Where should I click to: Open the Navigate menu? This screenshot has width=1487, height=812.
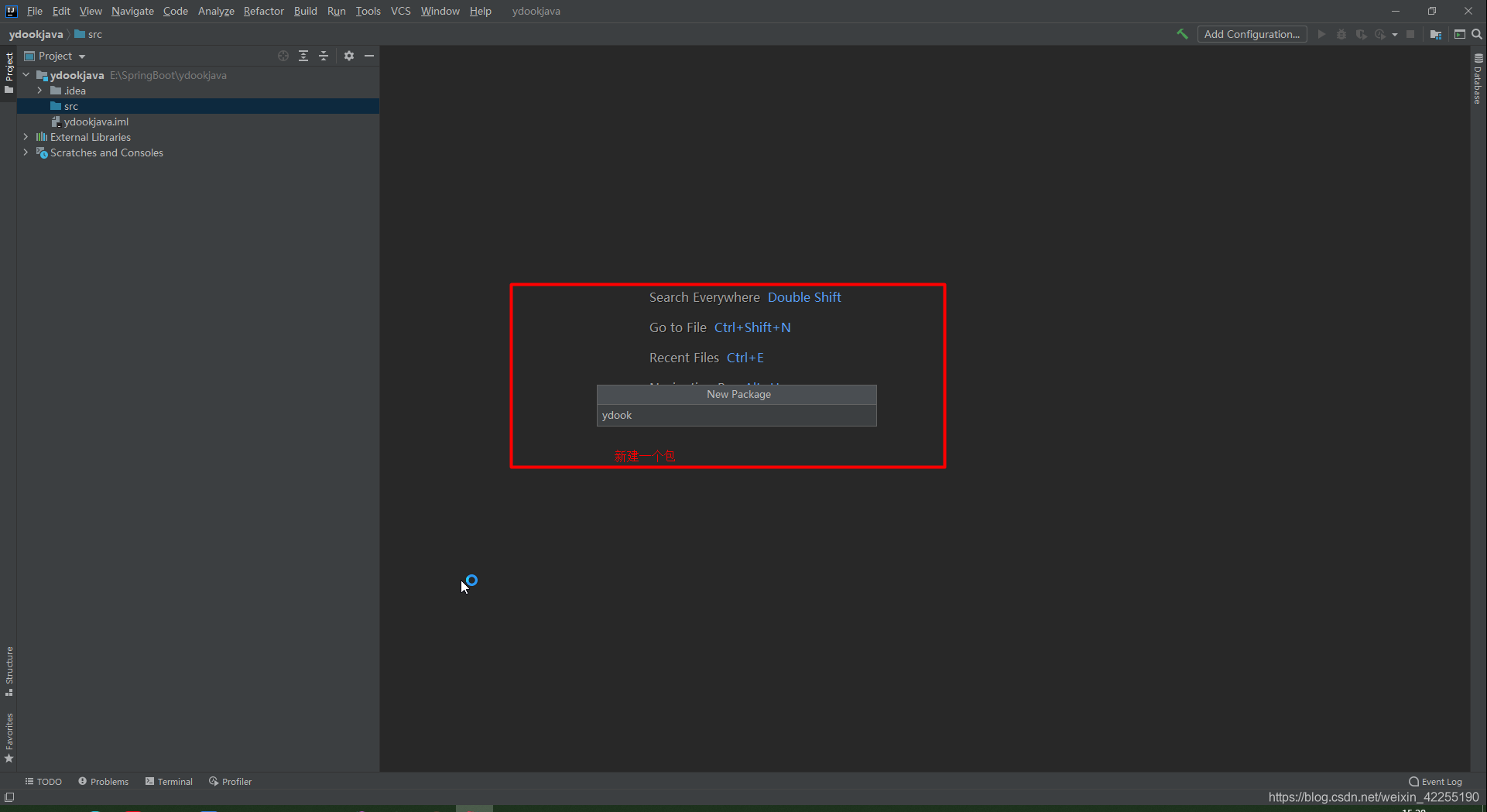tap(132, 11)
